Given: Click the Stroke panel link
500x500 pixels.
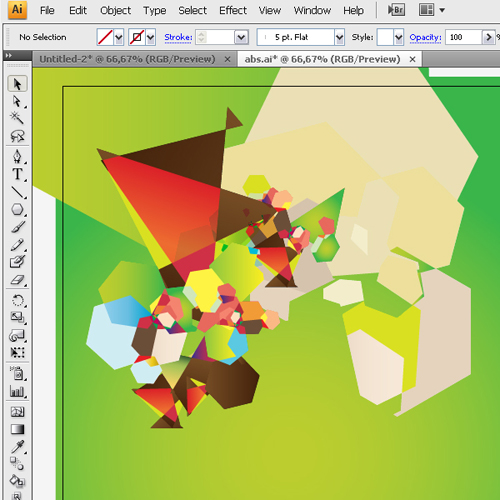Looking at the screenshot, I should [178, 37].
